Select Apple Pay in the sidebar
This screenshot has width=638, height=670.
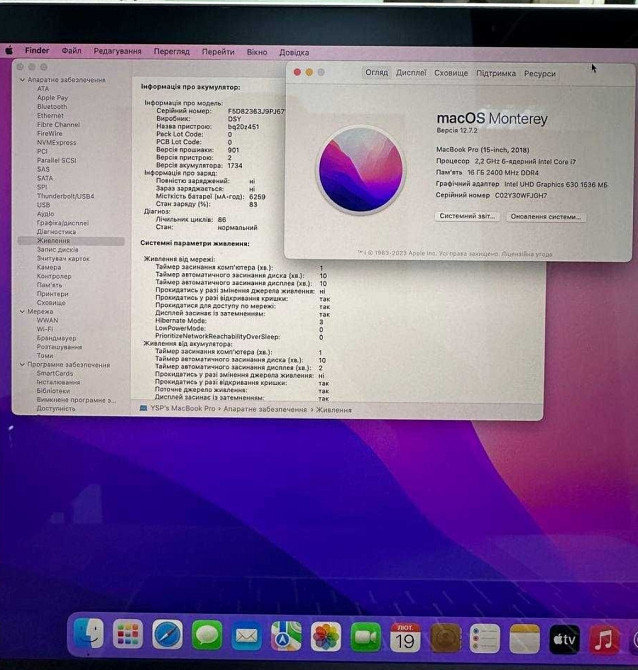pyautogui.click(x=52, y=97)
